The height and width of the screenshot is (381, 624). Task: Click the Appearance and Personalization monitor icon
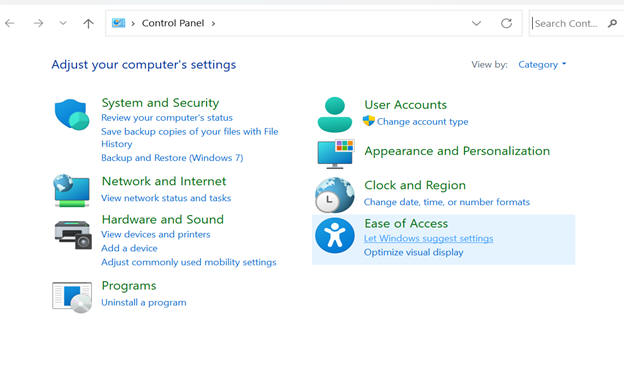coord(335,154)
